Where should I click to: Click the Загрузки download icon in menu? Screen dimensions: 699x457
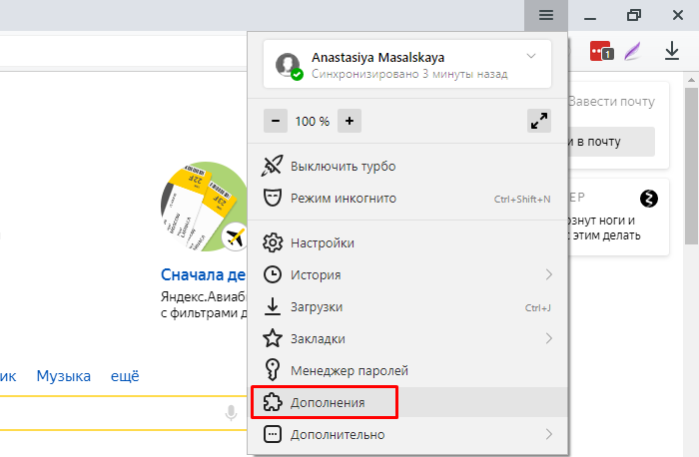pyautogui.click(x=272, y=307)
